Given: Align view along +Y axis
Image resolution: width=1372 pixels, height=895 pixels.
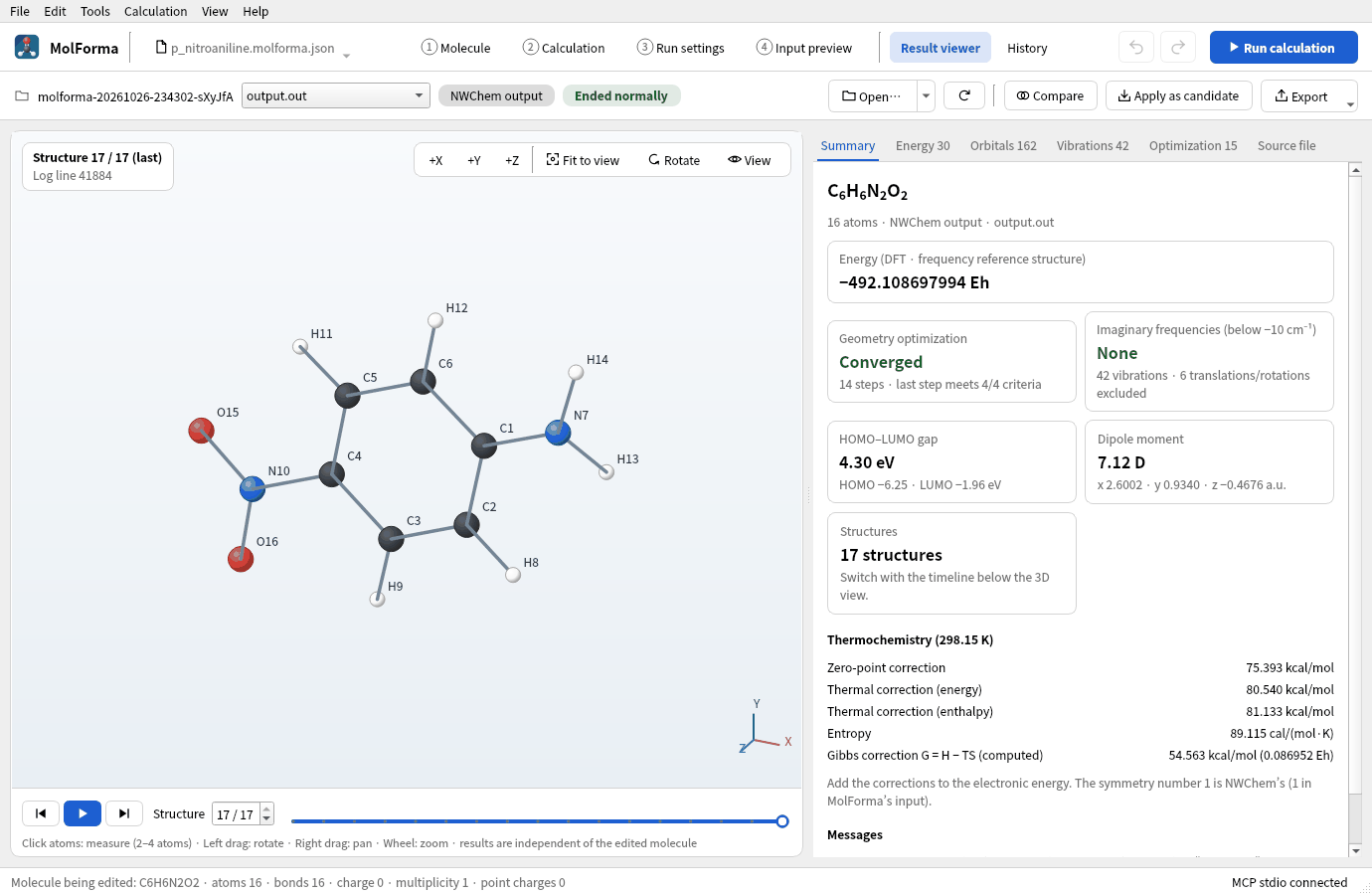Looking at the screenshot, I should 474,160.
